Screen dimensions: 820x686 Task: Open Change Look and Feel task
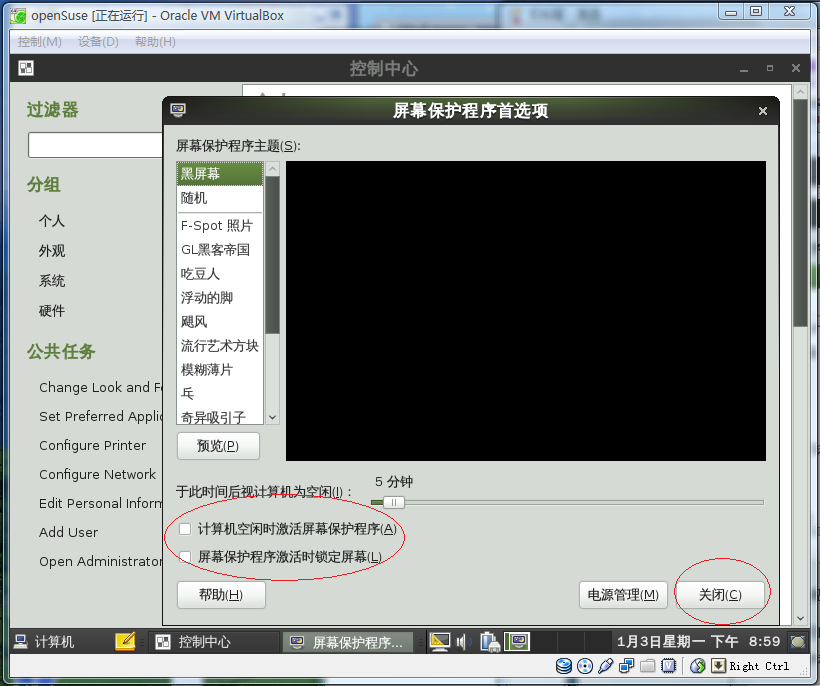point(100,387)
